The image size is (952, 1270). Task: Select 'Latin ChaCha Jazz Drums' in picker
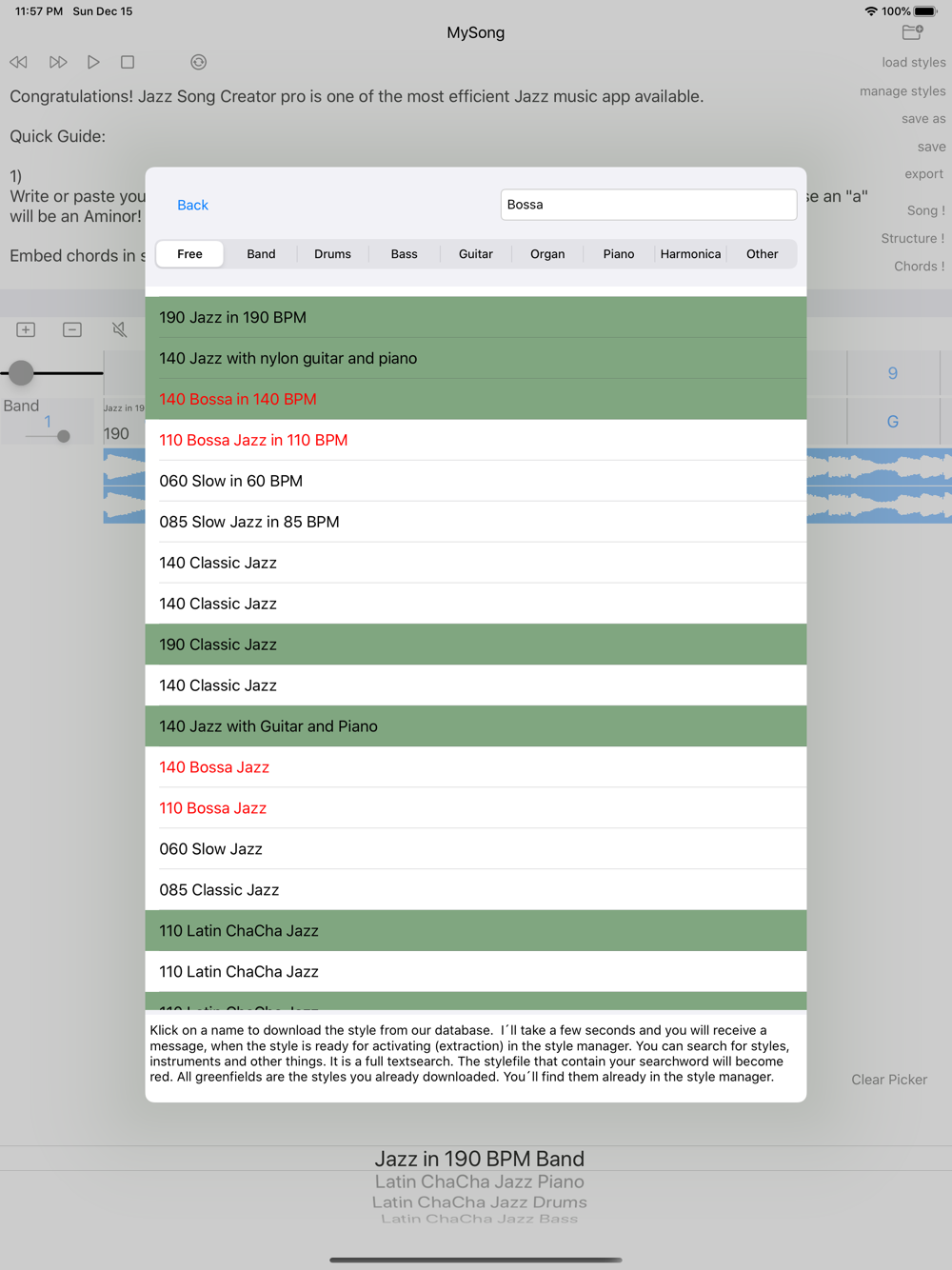click(x=480, y=1202)
